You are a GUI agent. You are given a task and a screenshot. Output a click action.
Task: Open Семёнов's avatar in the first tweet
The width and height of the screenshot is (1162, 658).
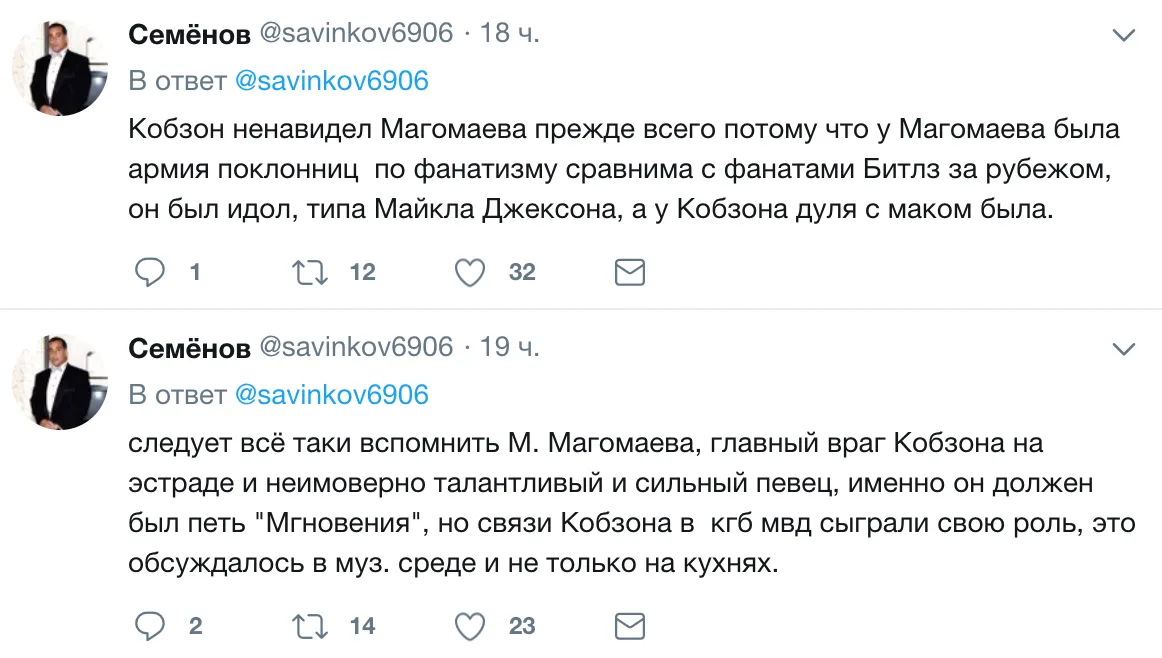(59, 69)
